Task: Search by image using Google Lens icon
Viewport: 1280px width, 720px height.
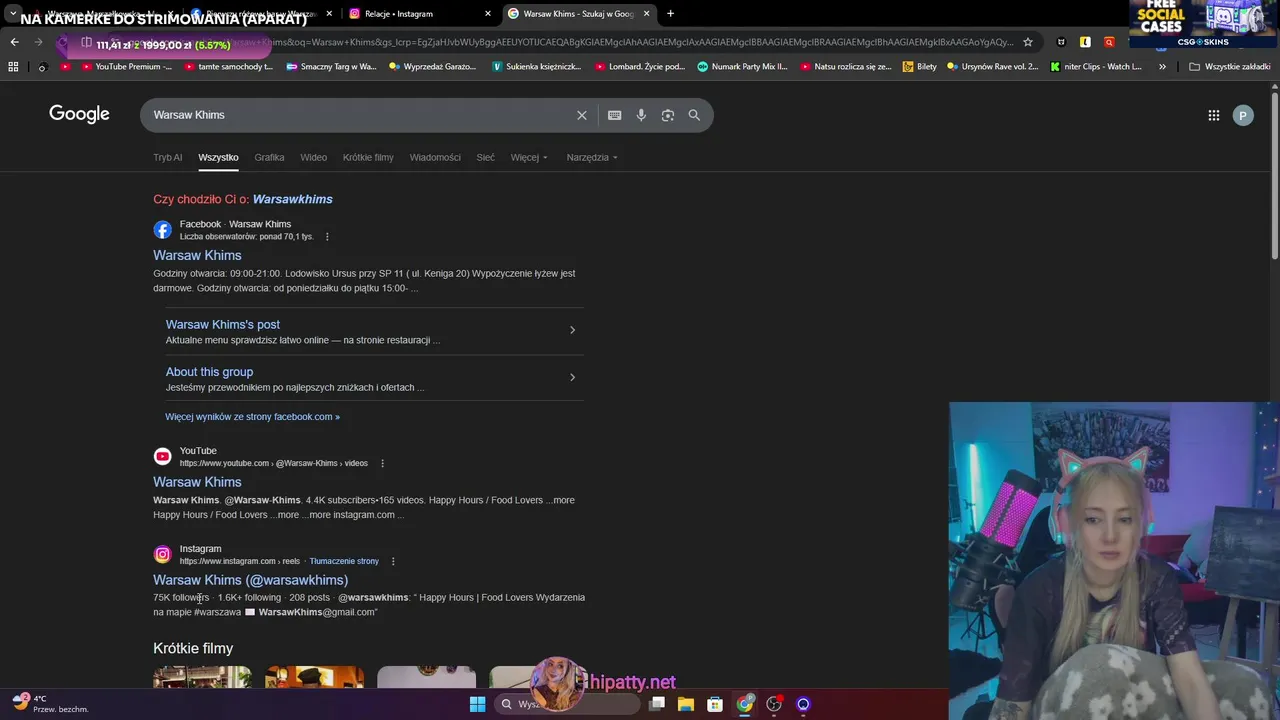Action: click(x=668, y=115)
